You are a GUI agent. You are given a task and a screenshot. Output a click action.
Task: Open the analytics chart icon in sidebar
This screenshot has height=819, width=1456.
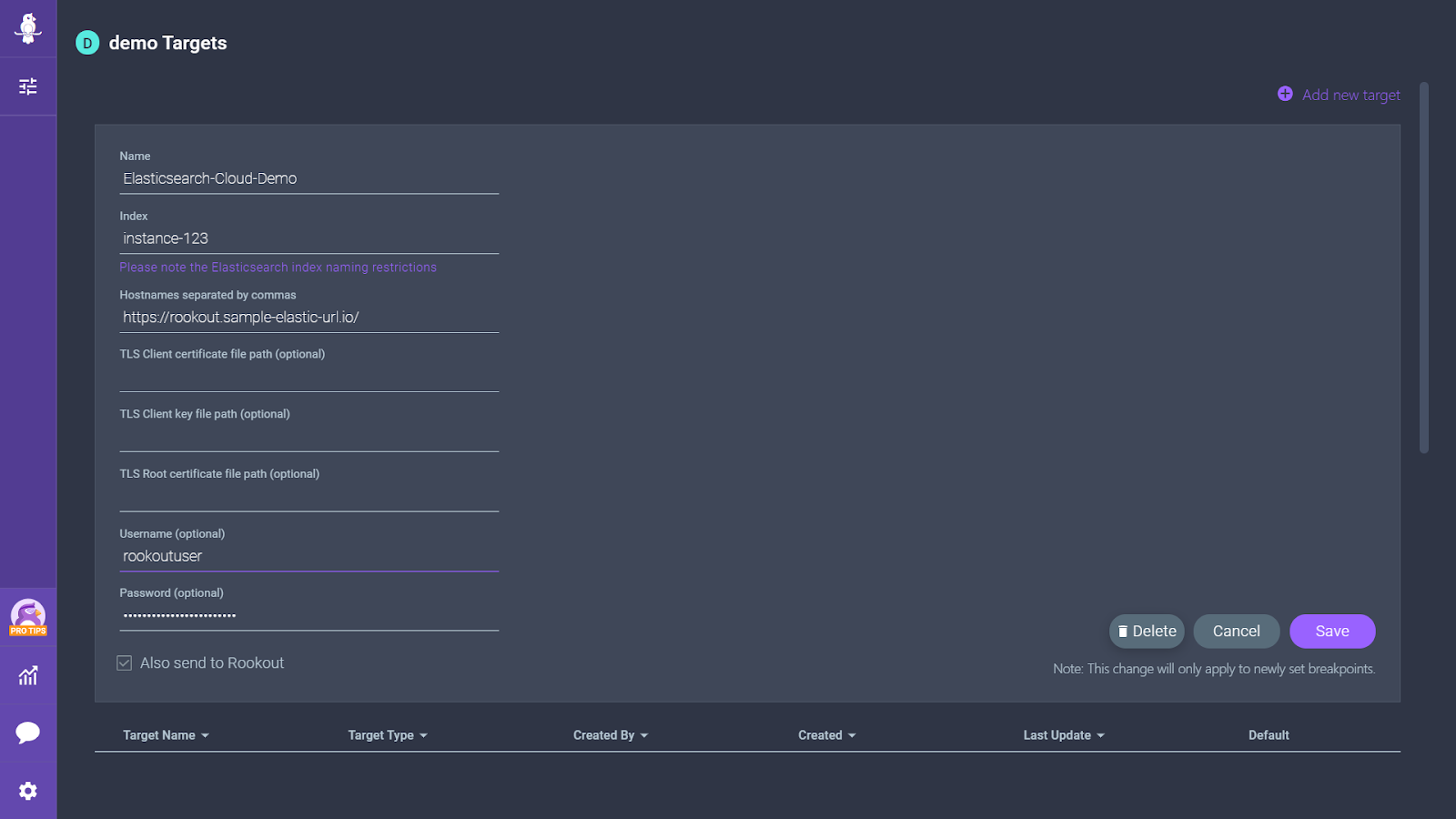click(28, 675)
